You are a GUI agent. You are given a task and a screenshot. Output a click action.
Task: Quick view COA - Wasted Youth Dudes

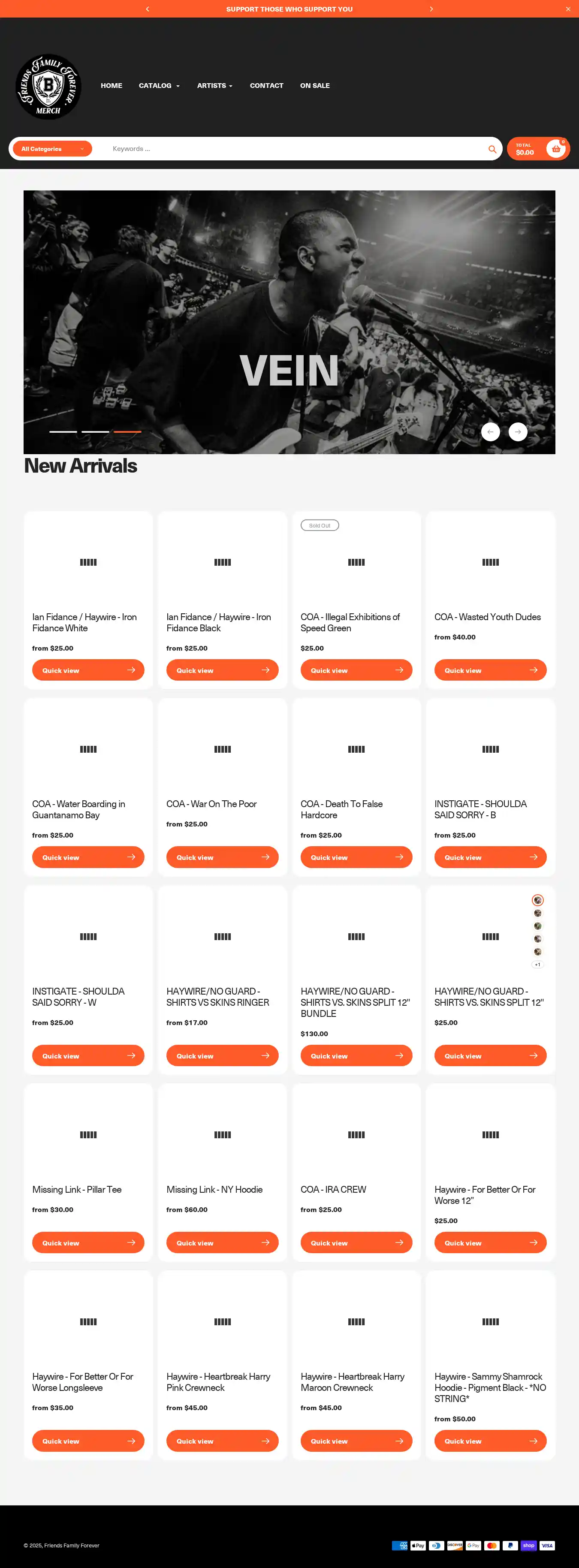[490, 670]
